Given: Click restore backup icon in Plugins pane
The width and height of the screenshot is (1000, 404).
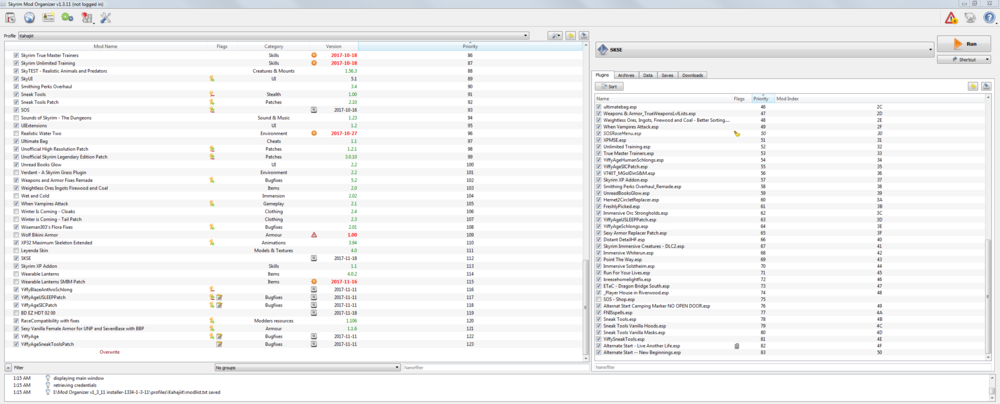Looking at the screenshot, I should click(973, 86).
